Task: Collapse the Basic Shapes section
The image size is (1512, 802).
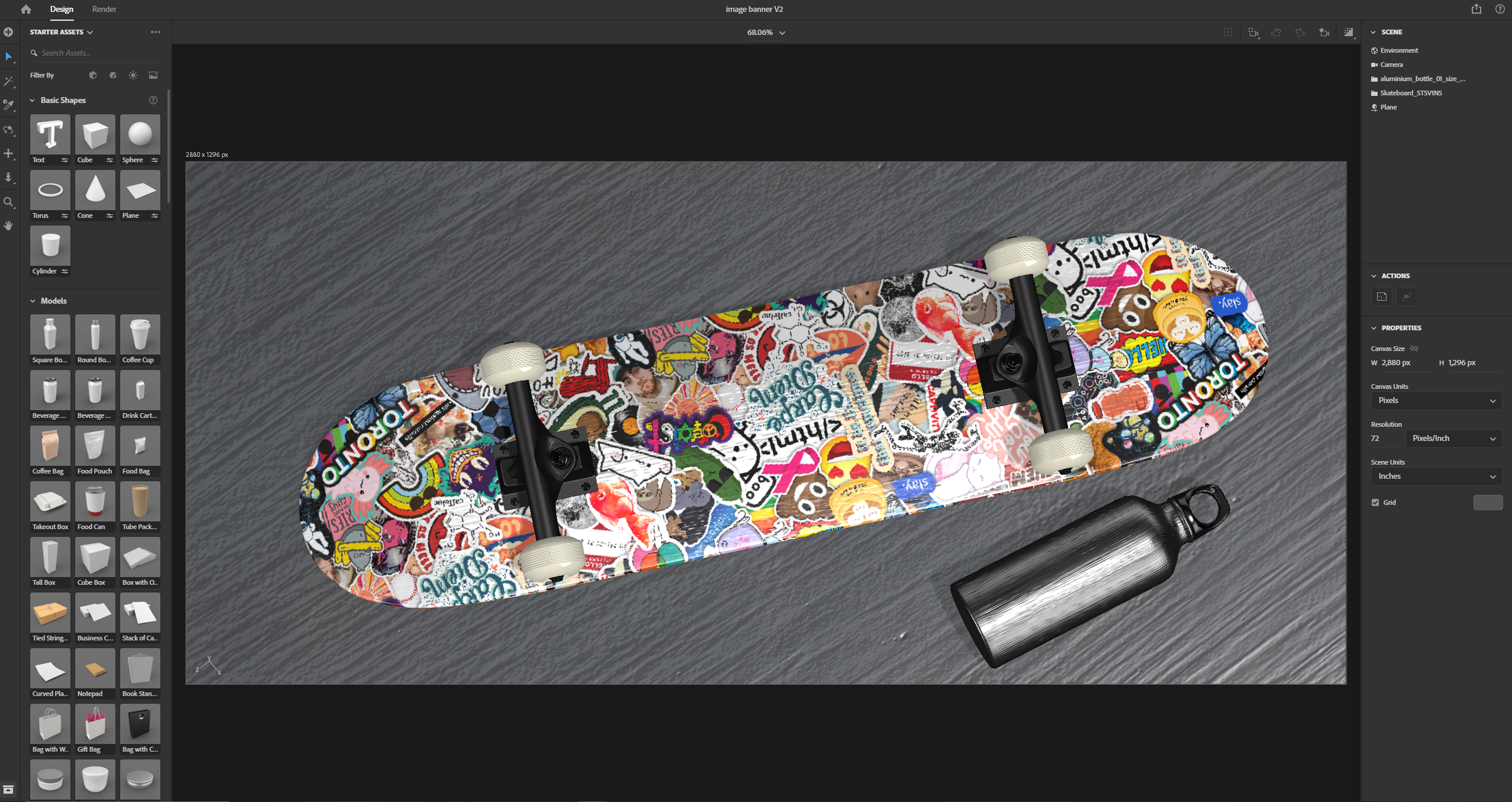Action: 33,100
